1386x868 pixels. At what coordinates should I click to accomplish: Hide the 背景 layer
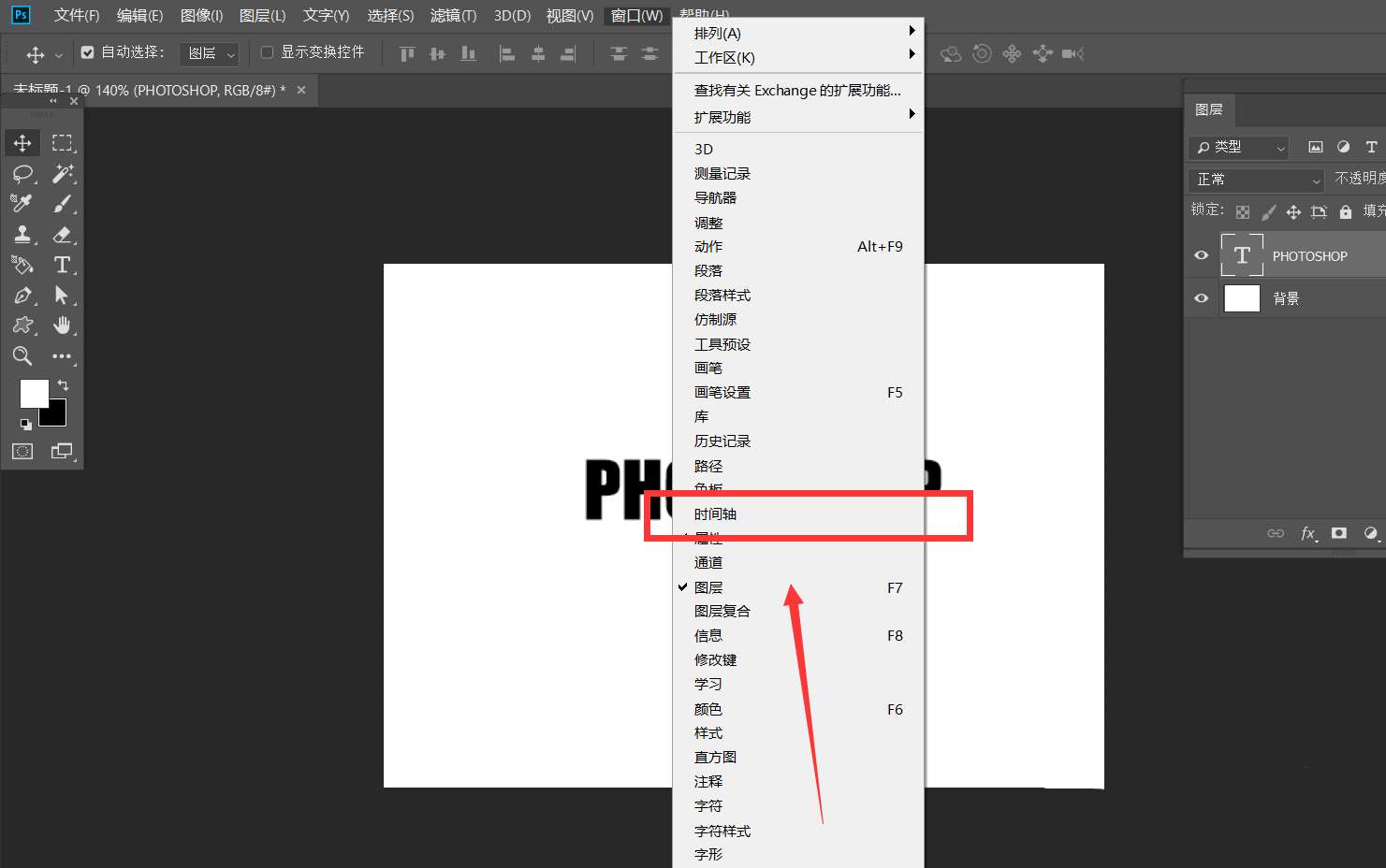[x=1202, y=298]
